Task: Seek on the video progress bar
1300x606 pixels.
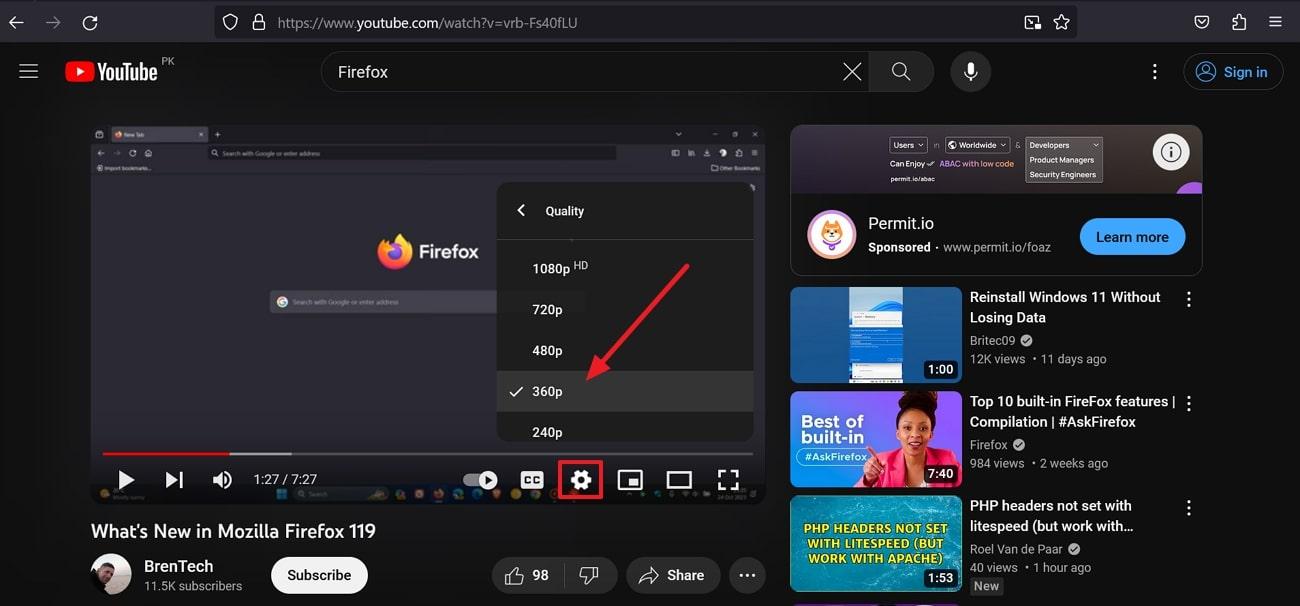Action: point(428,454)
